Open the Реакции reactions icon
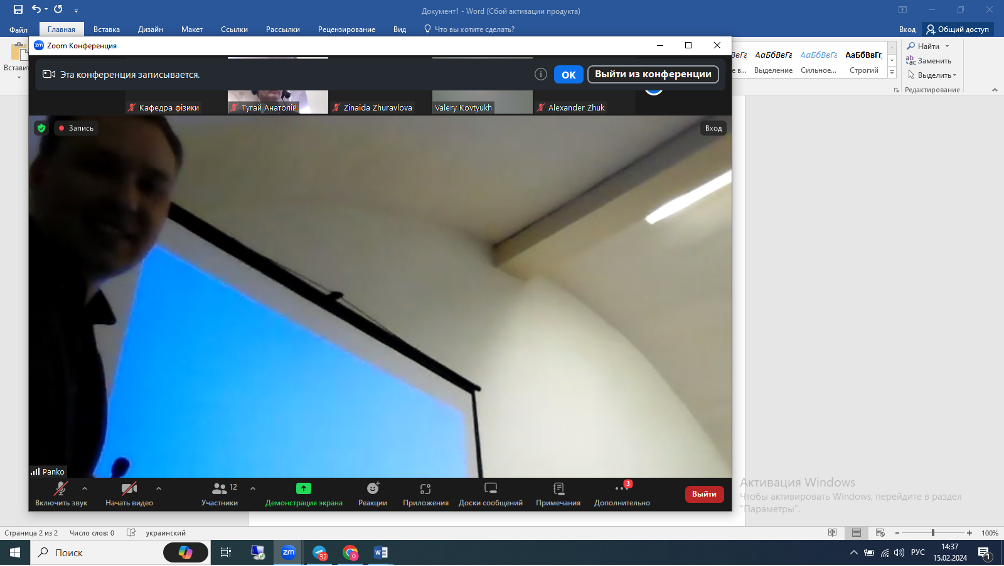Screen dimensions: 1004x566 [373, 489]
